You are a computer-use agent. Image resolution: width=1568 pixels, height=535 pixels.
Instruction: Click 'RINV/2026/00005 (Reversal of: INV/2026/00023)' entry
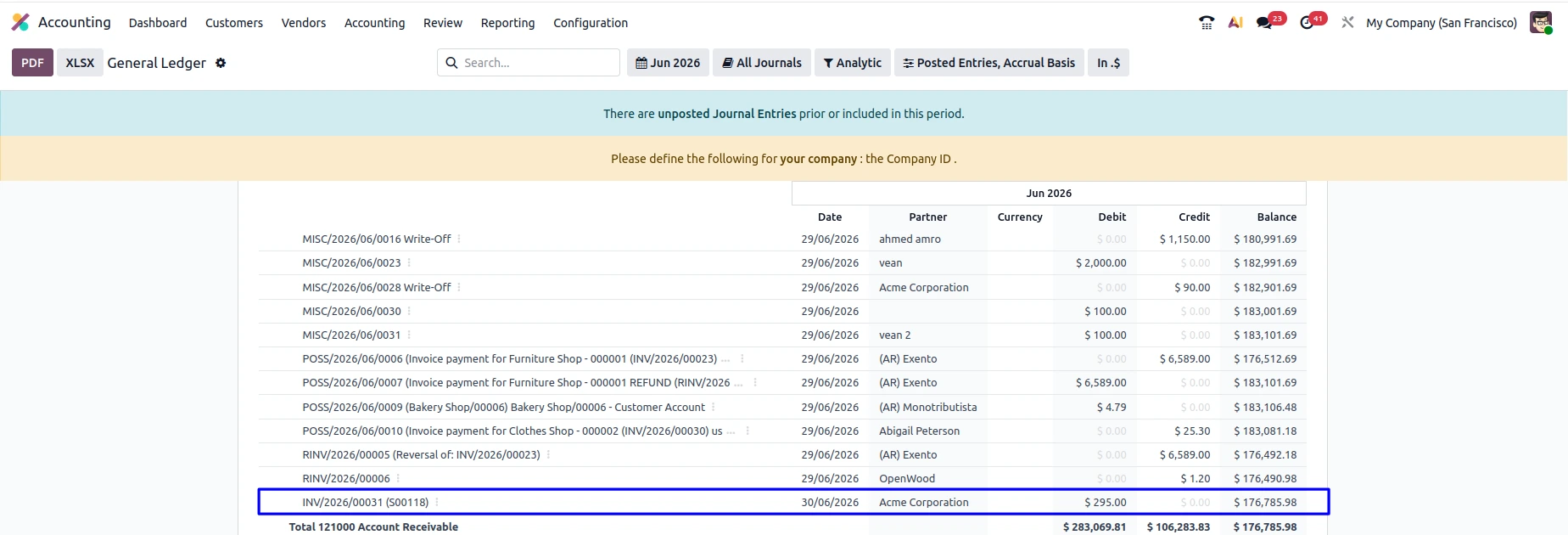click(422, 455)
